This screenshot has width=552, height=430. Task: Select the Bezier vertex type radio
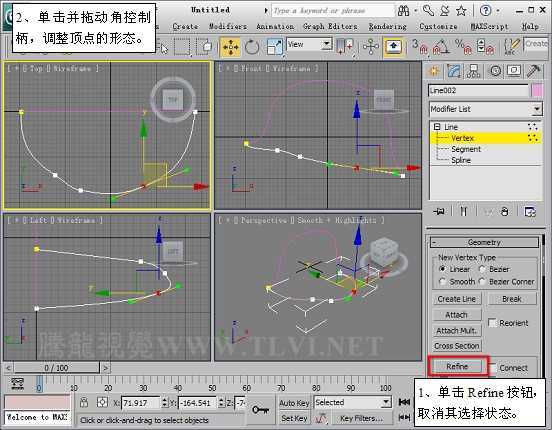(482, 269)
